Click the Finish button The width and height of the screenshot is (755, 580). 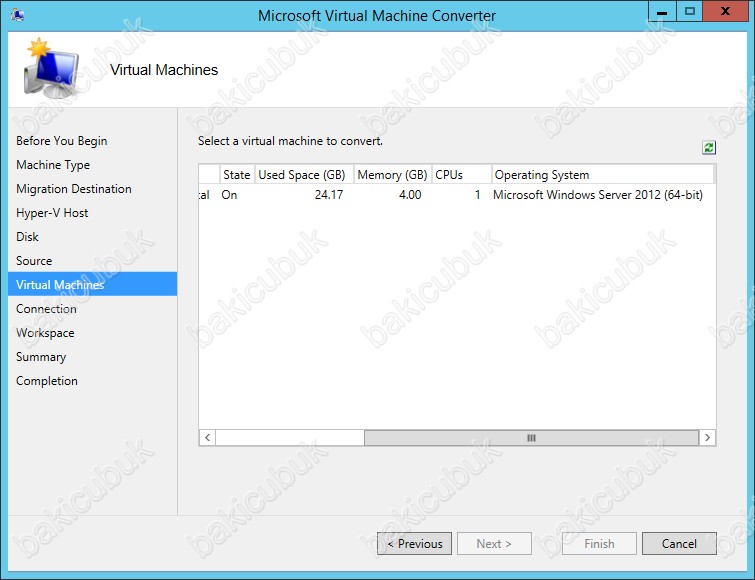coord(599,543)
